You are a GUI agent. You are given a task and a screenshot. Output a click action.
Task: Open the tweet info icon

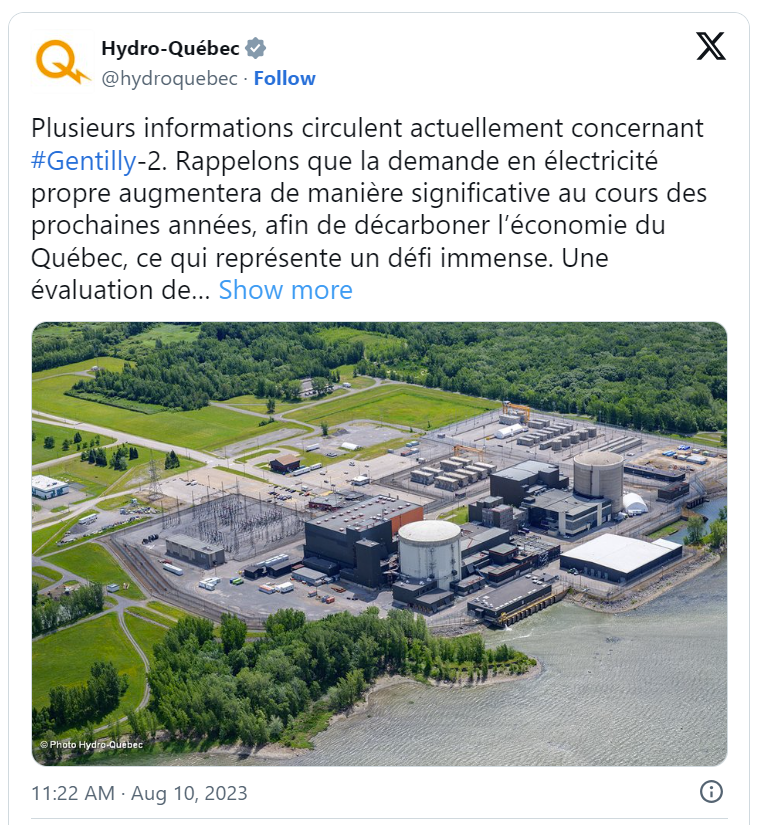711,792
